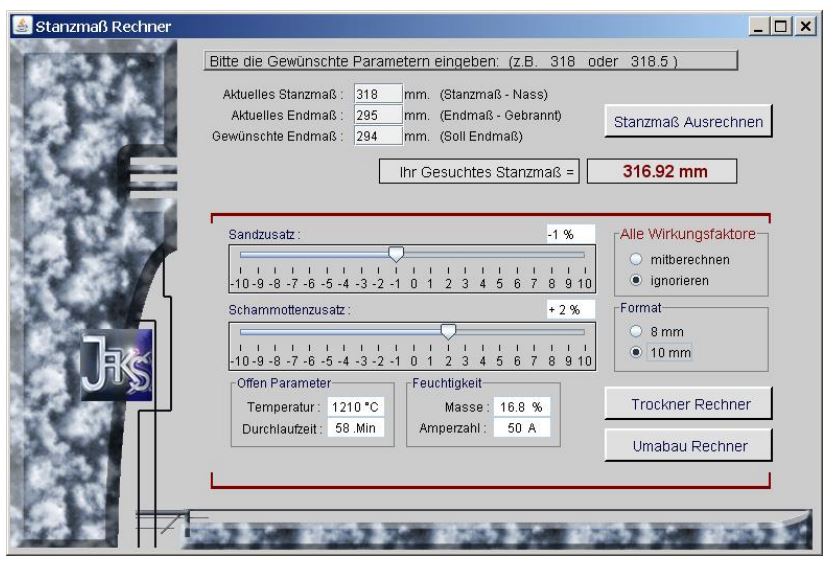The height and width of the screenshot is (569, 838).
Task: Open the Umbau Rechner
Action: coord(689,445)
